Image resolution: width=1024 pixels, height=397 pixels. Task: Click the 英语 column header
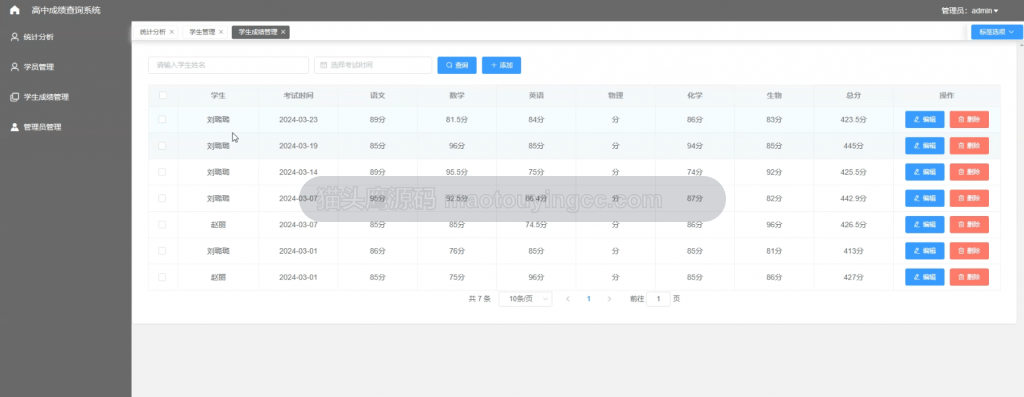(x=536, y=95)
